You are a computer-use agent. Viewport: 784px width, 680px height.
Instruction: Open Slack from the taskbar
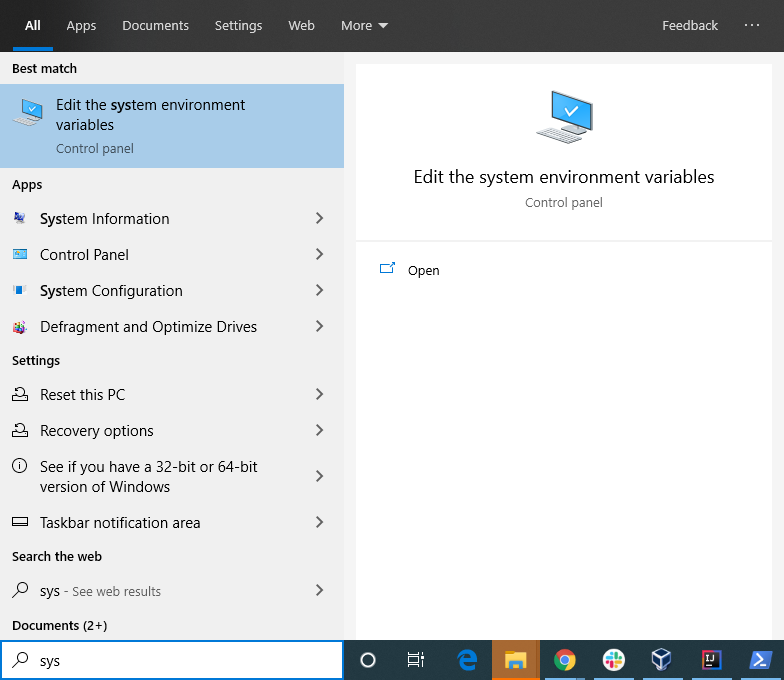[x=614, y=660]
